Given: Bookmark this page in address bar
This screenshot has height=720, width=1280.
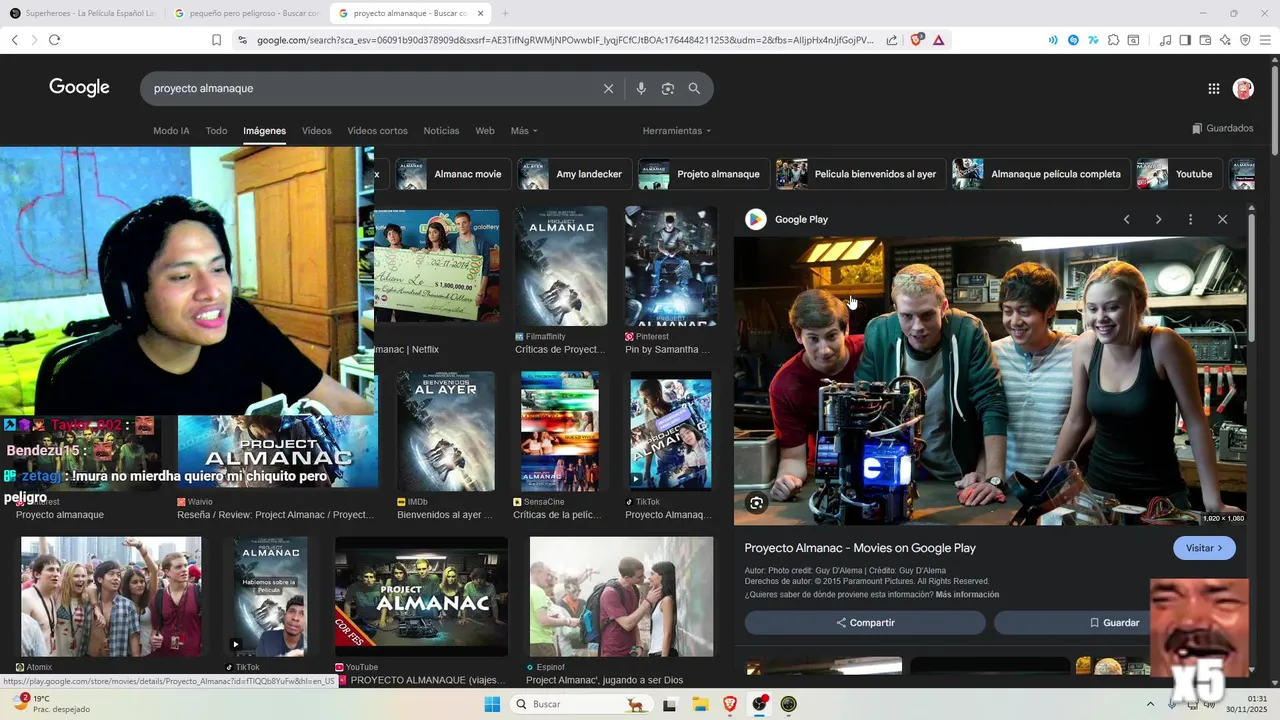Looking at the screenshot, I should [x=216, y=40].
